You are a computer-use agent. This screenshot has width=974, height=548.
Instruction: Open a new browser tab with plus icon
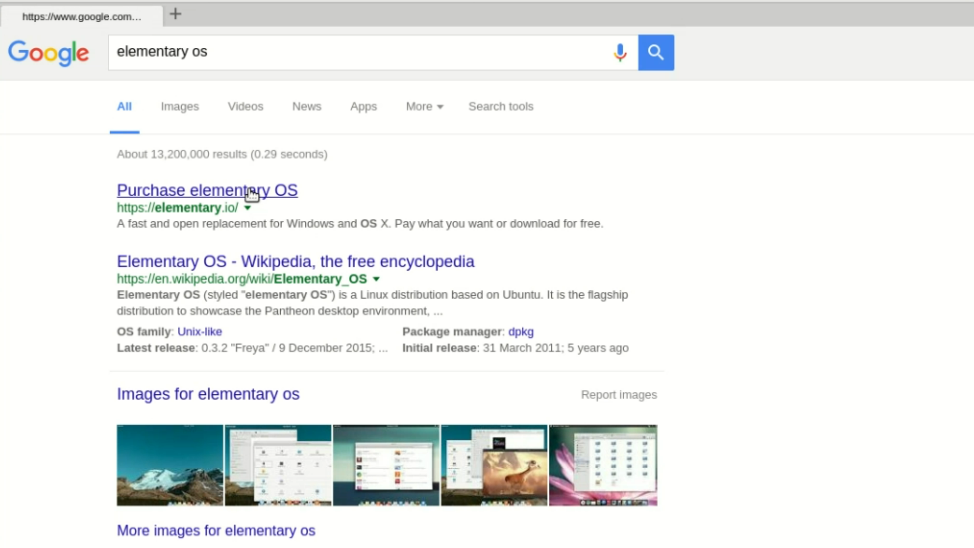coord(175,14)
